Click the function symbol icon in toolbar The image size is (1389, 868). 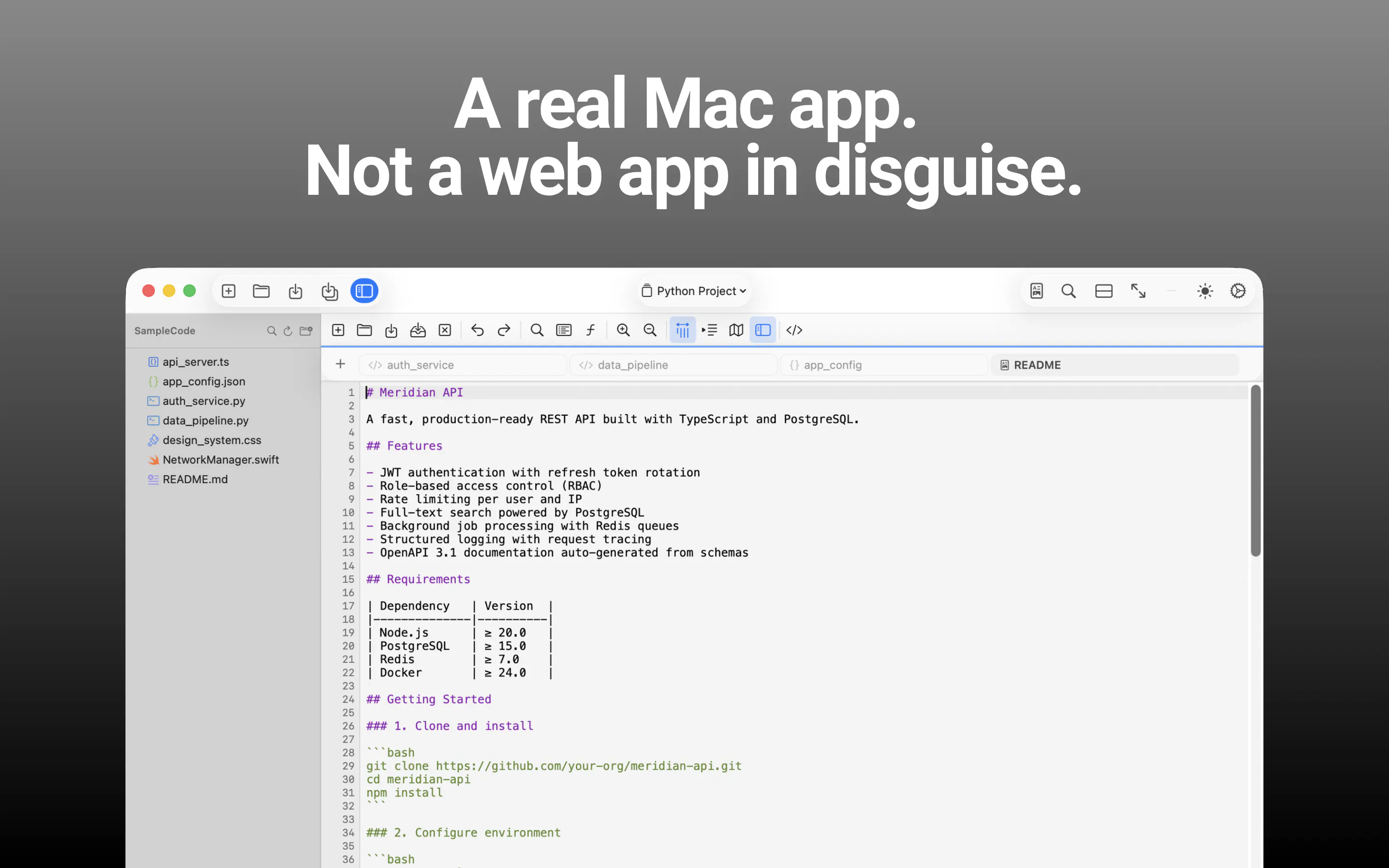[591, 330]
